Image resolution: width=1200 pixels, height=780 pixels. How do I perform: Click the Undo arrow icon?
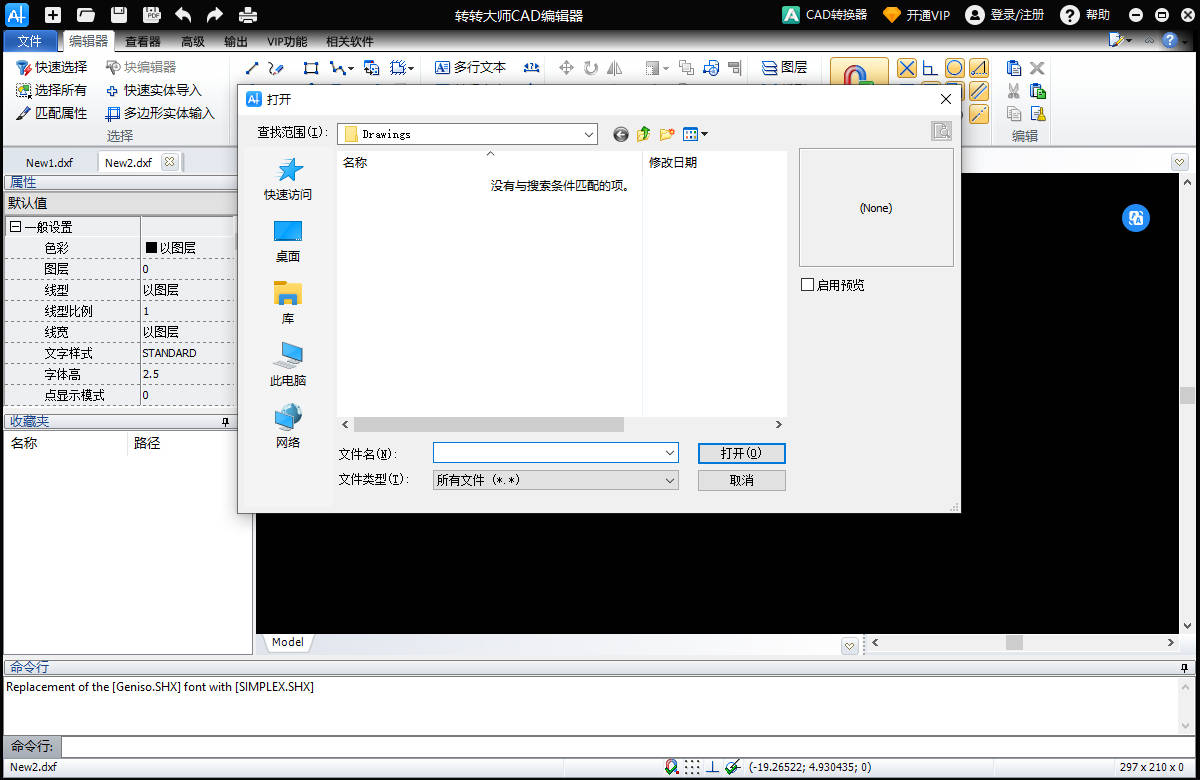[x=183, y=15]
